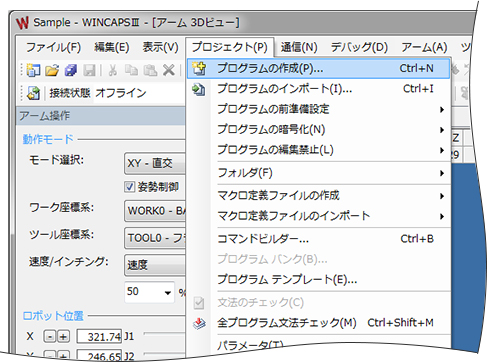Open the 速度/インチング dropdown
Image resolution: width=487 pixels, height=362 pixels.
pyautogui.click(x=155, y=265)
